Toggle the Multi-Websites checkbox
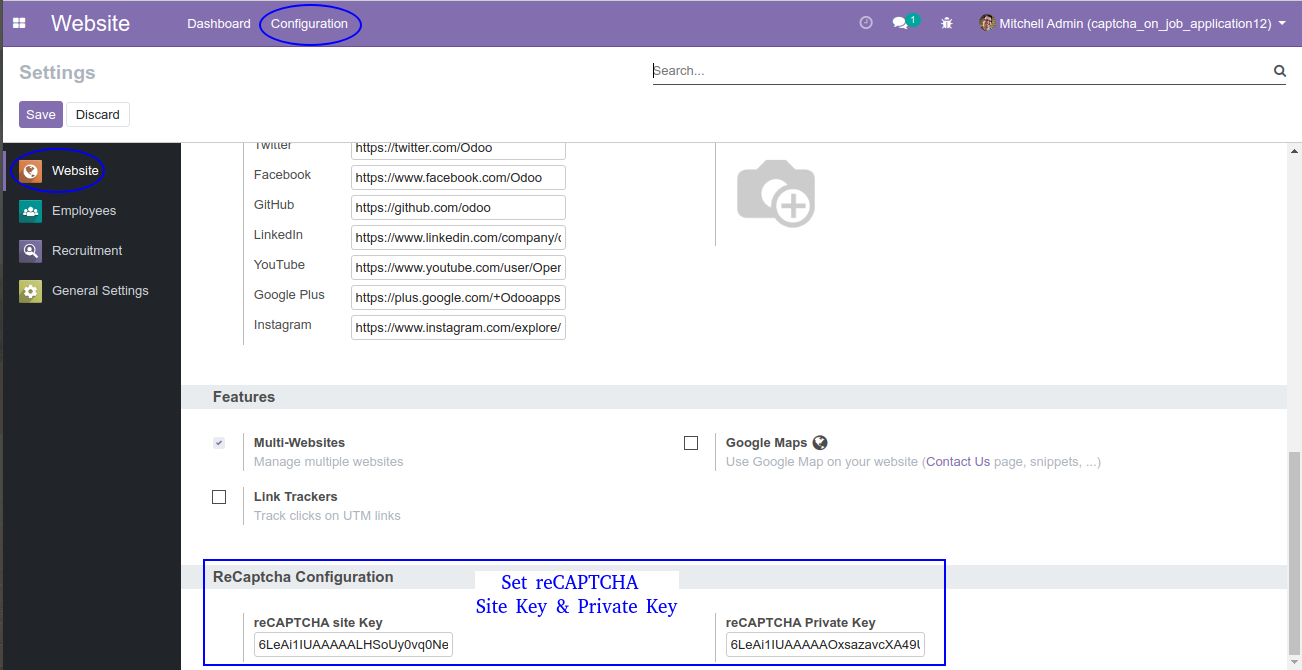1302x670 pixels. click(x=219, y=443)
